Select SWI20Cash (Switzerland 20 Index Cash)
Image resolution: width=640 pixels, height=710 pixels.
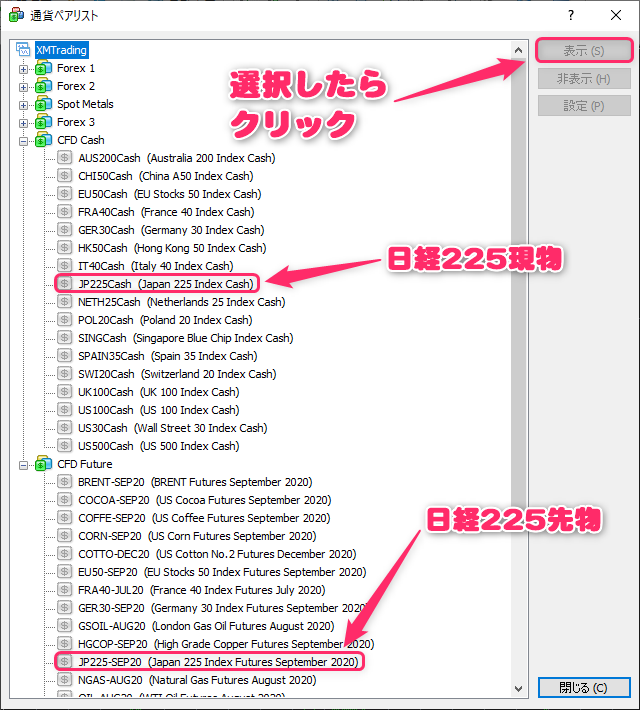coord(177,374)
